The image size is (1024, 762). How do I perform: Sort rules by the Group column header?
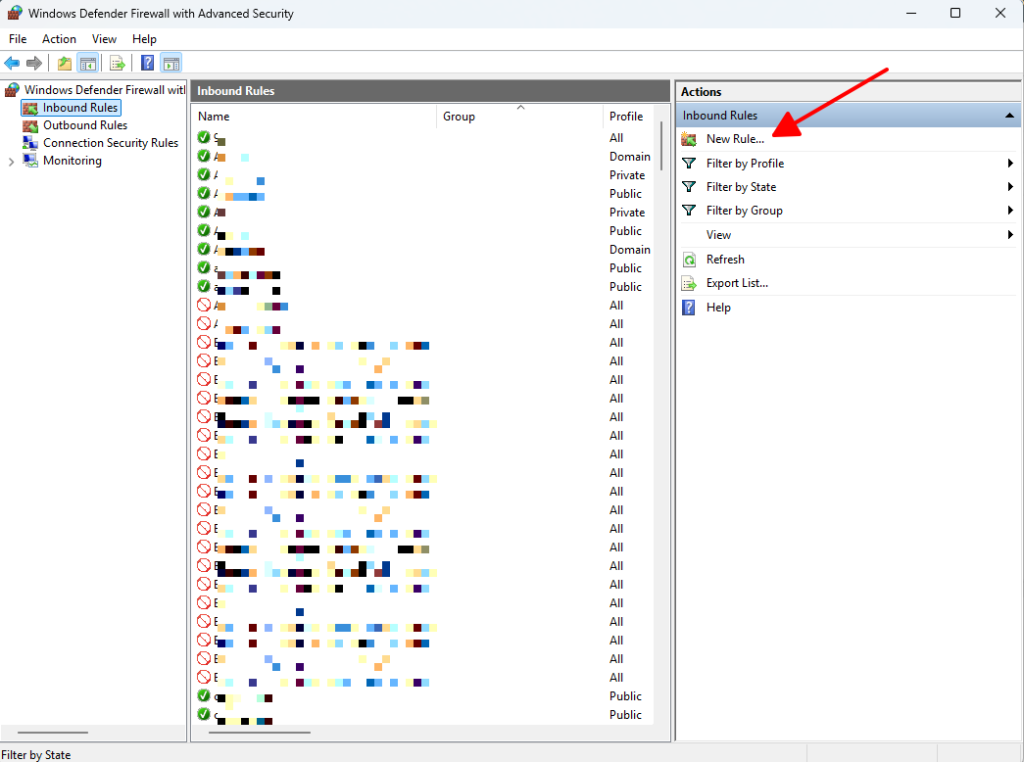coord(519,116)
